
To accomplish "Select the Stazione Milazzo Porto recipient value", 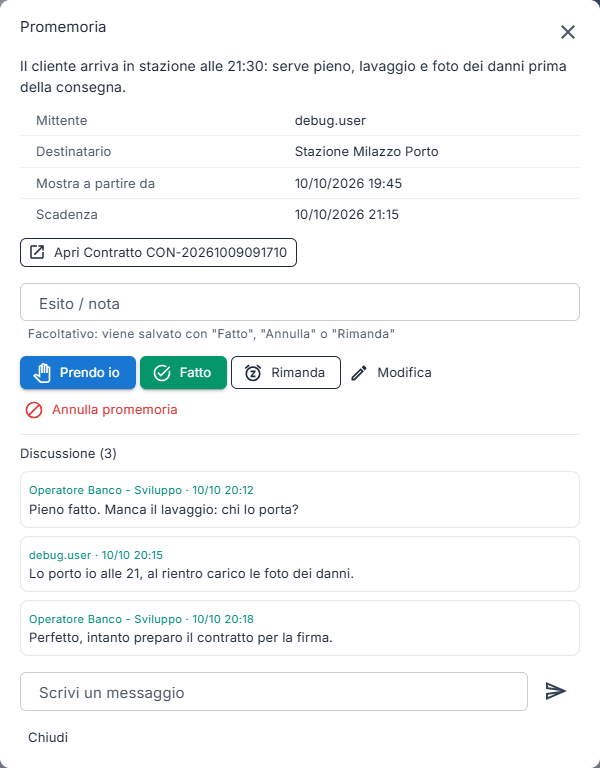I will click(x=366, y=152).
